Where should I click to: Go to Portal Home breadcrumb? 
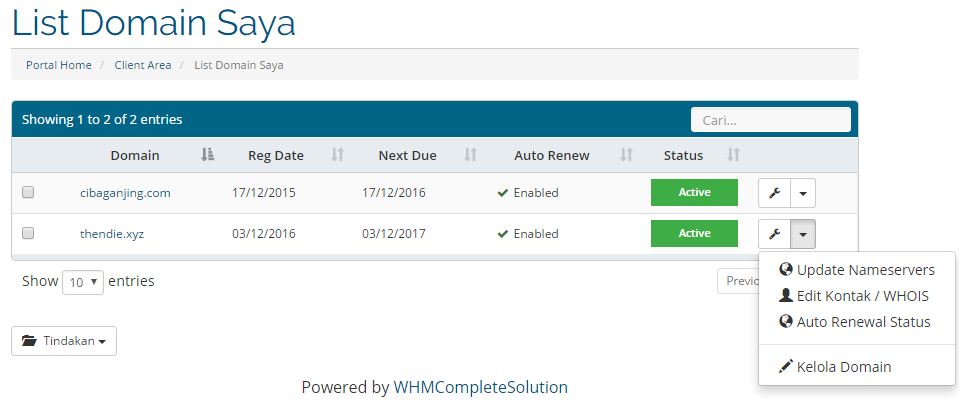(x=58, y=65)
